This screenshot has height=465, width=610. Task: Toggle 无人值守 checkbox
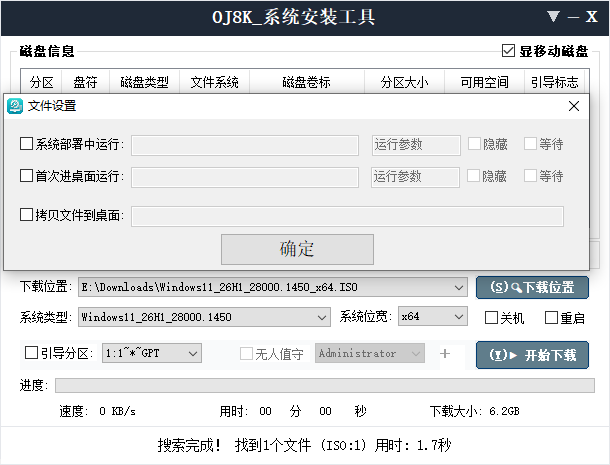(246, 354)
